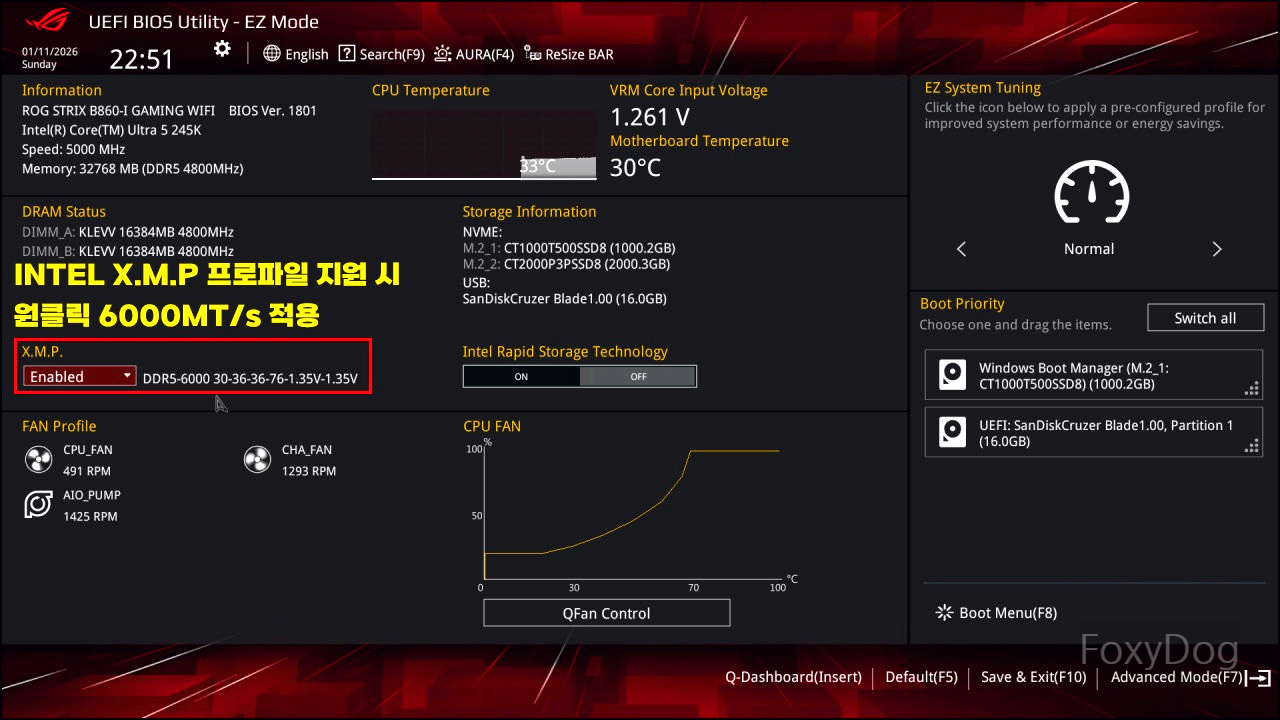Click the date 01/11/2026 Sunday
This screenshot has height=720, width=1280.
click(x=49, y=56)
